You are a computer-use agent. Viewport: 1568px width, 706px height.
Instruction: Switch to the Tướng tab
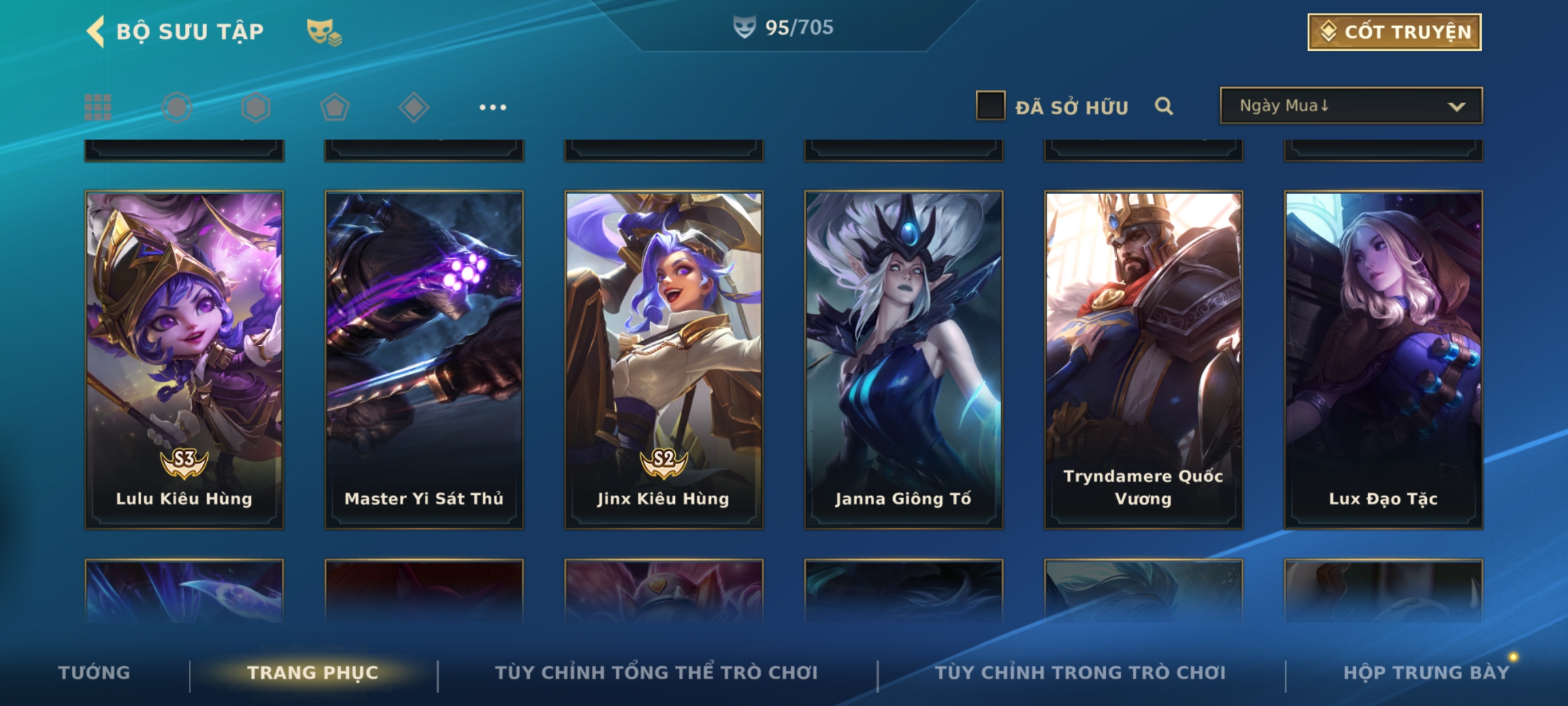click(94, 672)
